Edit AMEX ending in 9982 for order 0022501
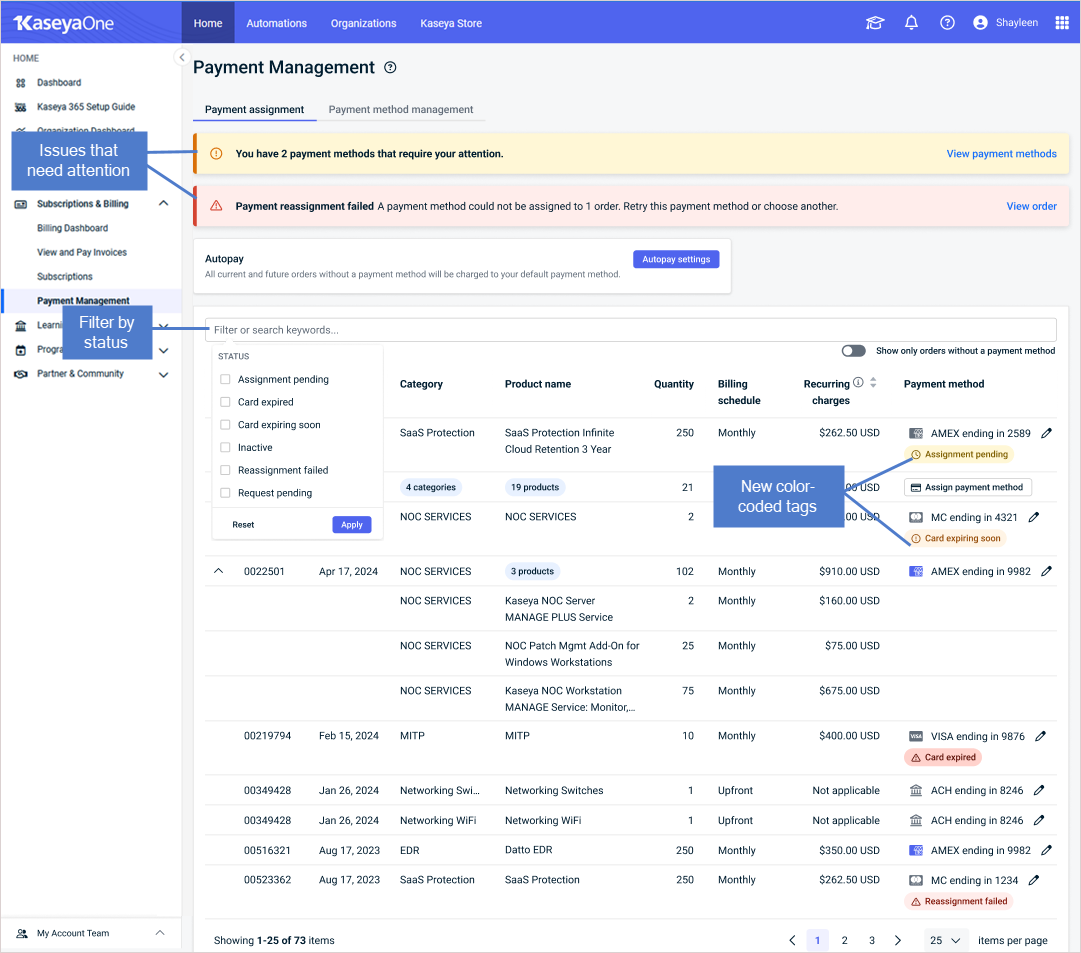The width and height of the screenshot is (1081, 953). click(x=1047, y=571)
